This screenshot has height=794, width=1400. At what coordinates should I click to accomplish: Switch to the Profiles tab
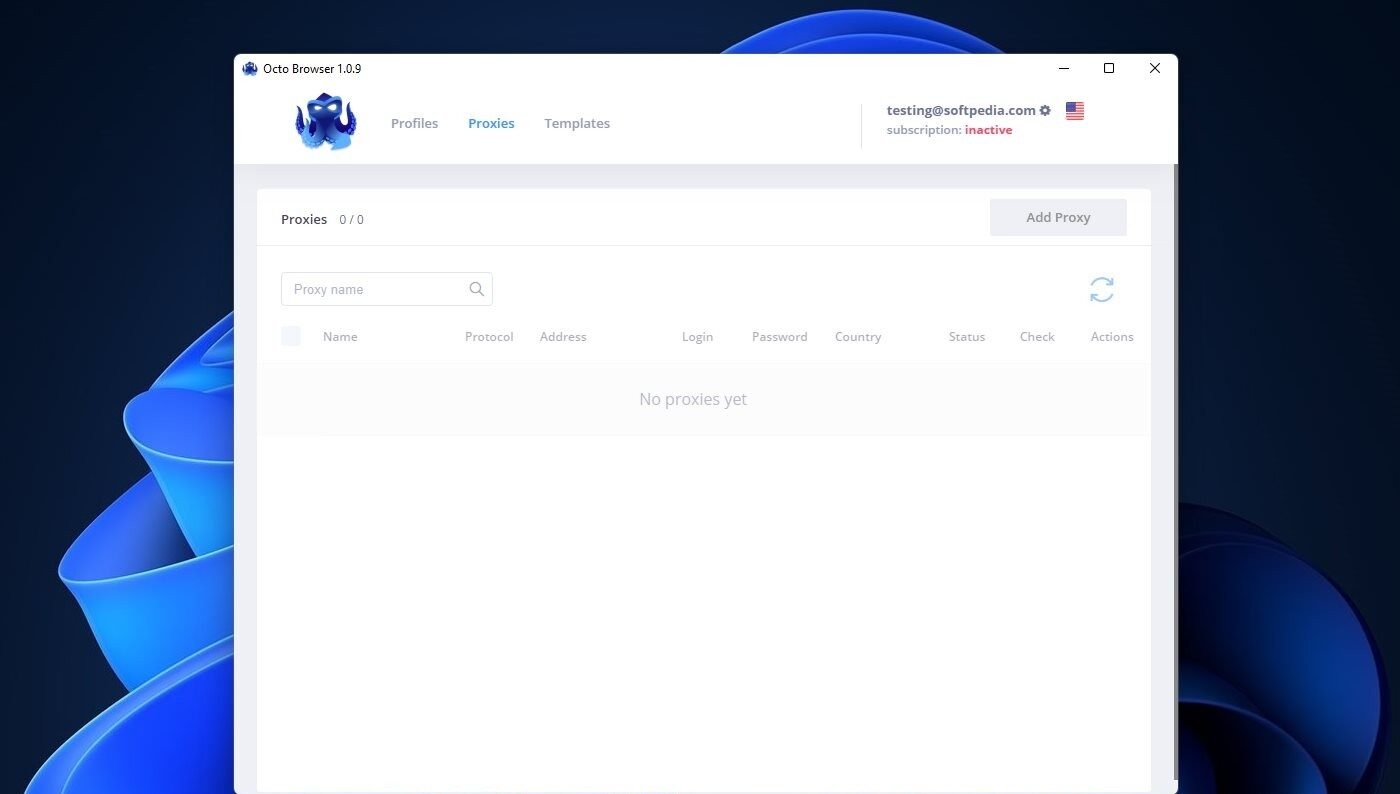414,124
